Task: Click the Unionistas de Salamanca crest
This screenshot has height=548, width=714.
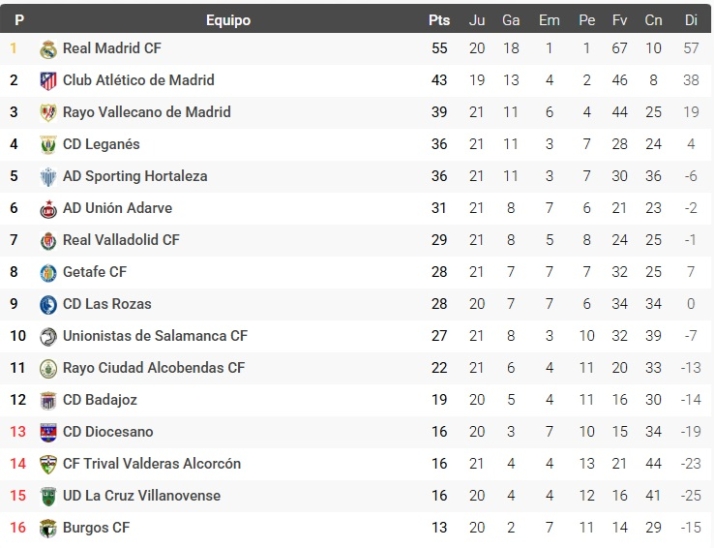Action: pos(49,337)
